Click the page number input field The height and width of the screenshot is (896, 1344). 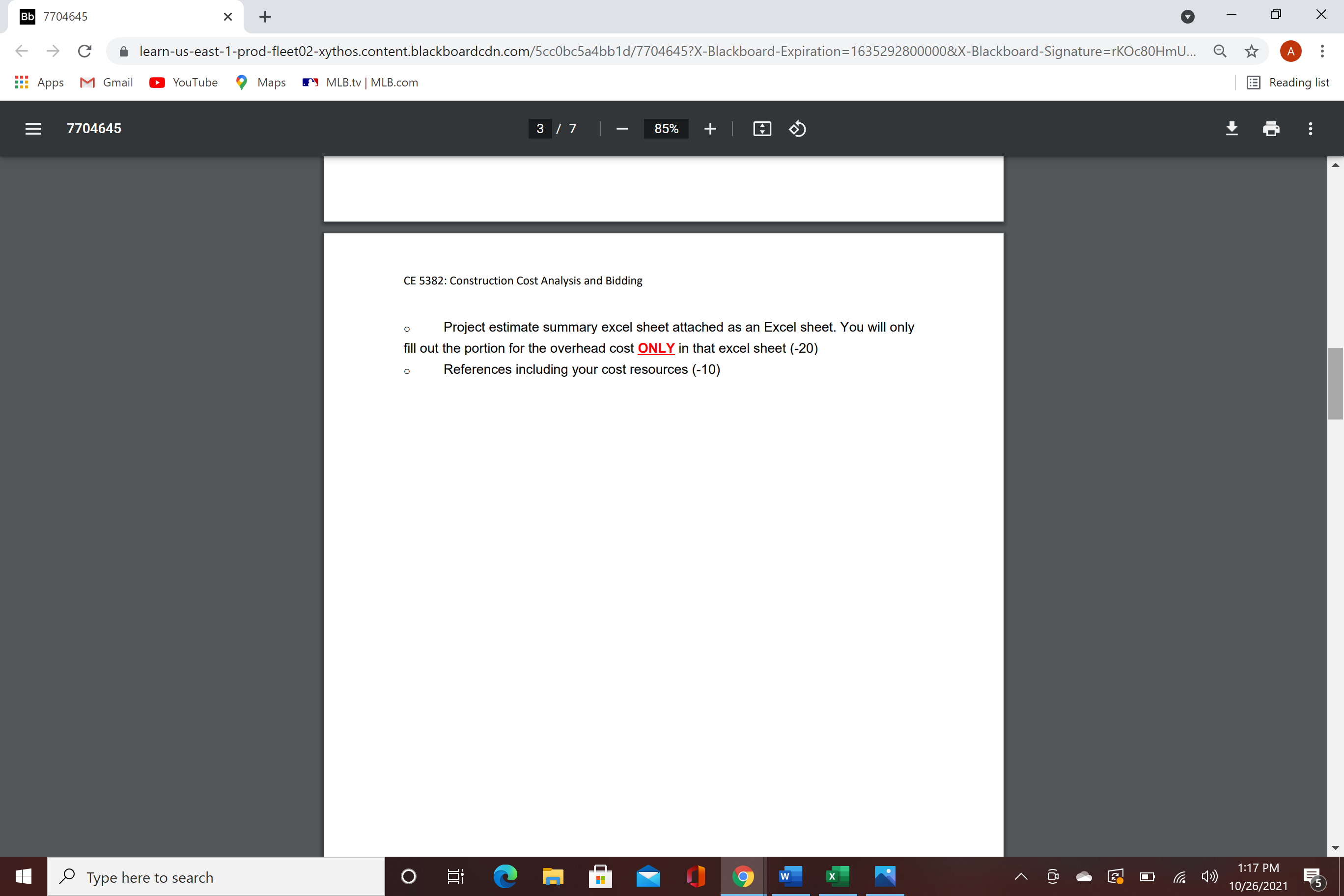click(539, 129)
